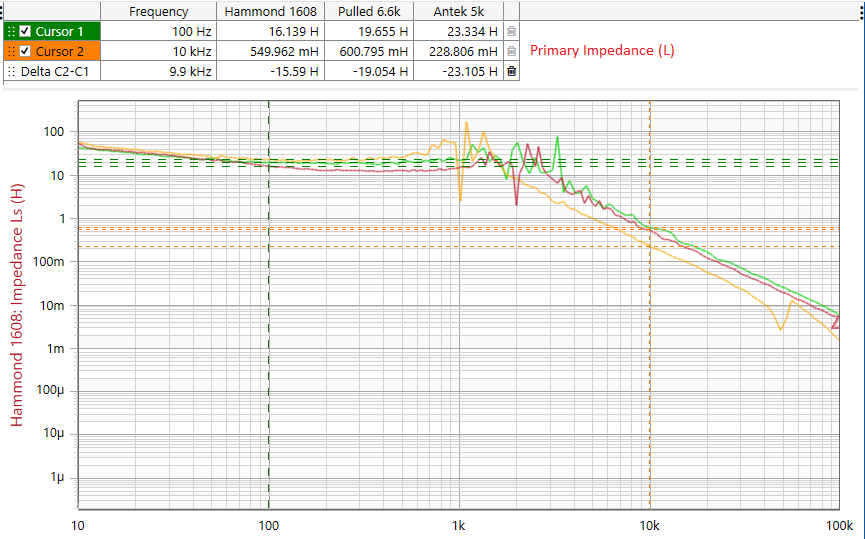Grab the Cursor 1 row drag handle

[11, 31]
